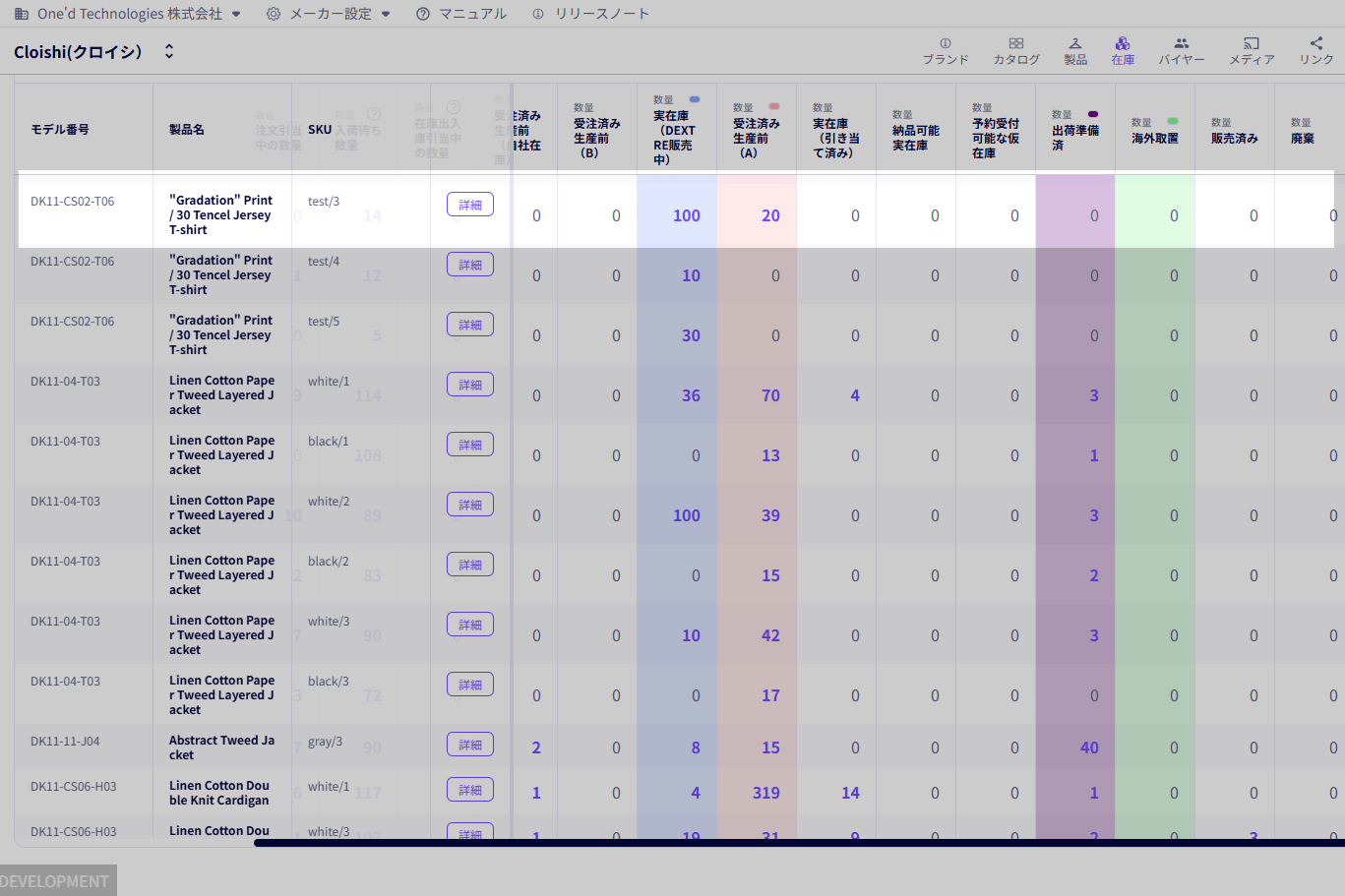Open 詳細 for DK11-CS06-H03 white/1
Screen dimensions: 1345x896
coord(470,790)
